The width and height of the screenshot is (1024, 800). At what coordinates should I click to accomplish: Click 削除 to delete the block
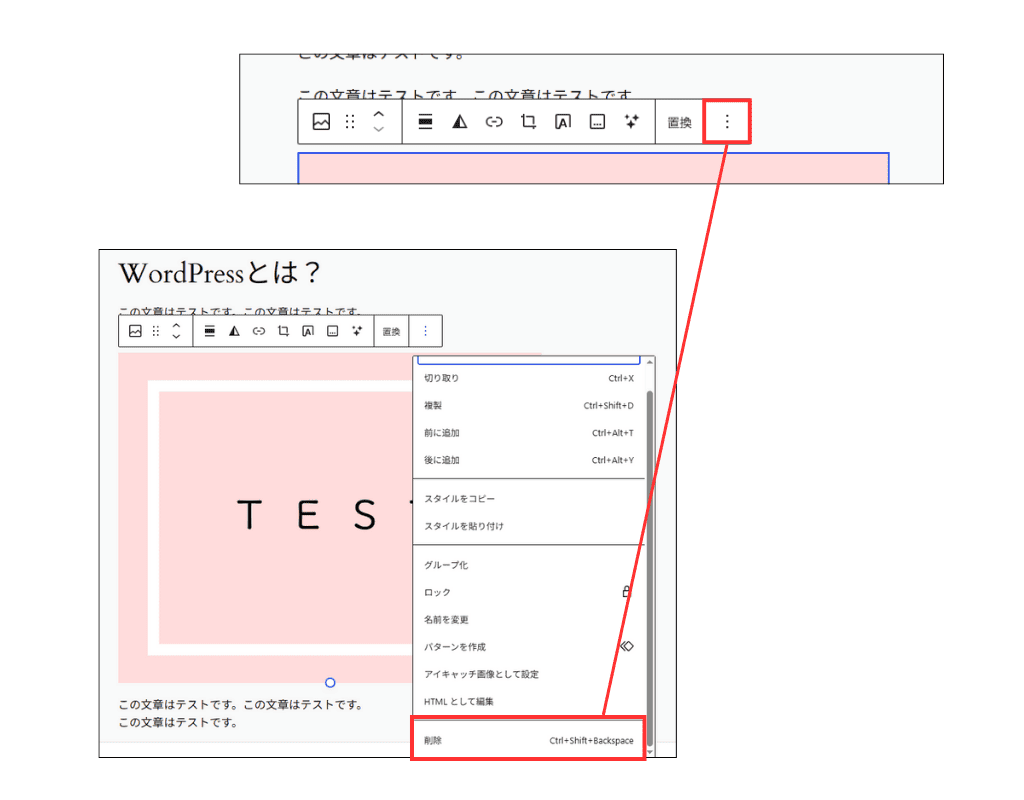click(x=528, y=740)
